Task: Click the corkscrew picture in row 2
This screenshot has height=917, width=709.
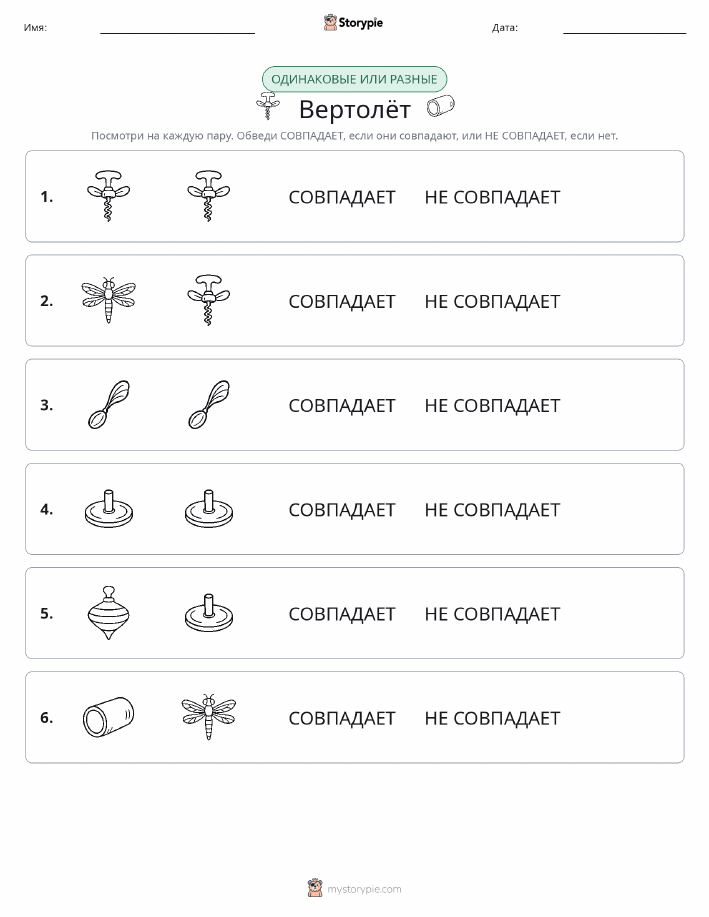Action: tap(208, 300)
